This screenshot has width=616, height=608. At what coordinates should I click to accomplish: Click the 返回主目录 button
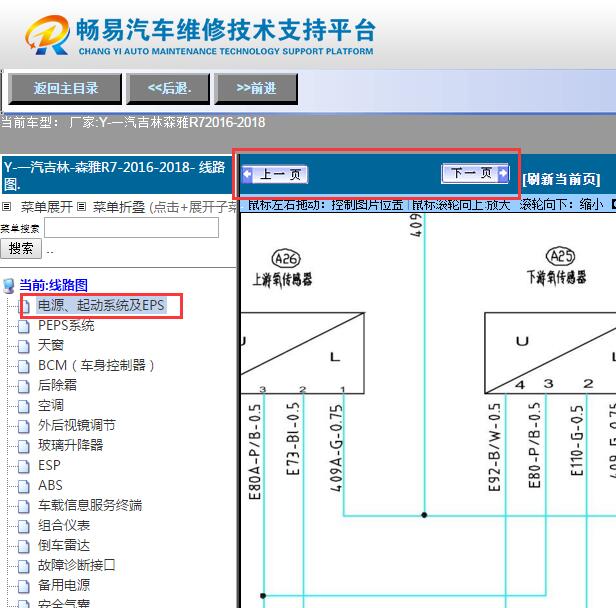click(x=65, y=88)
